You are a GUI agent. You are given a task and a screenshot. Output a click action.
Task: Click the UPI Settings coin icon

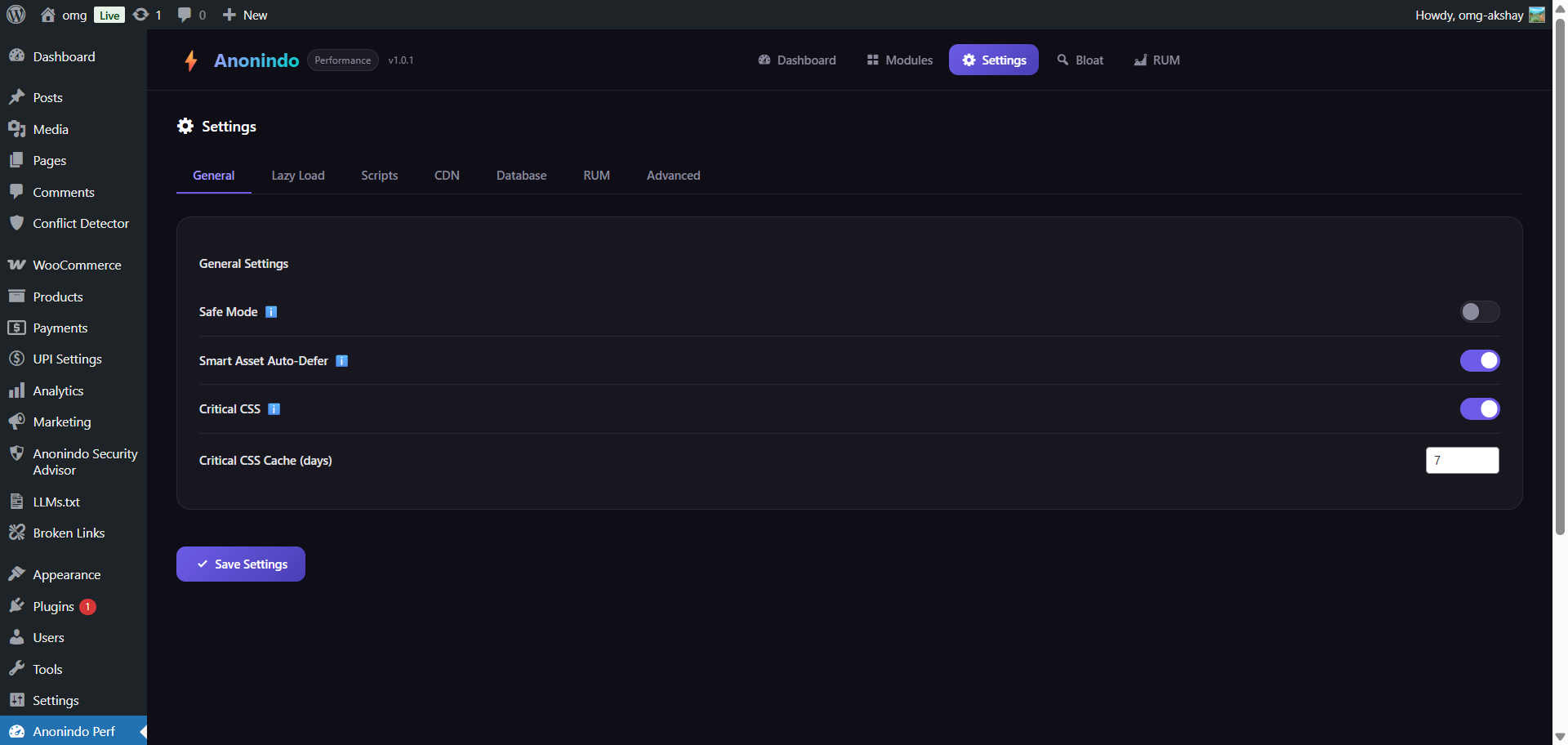click(16, 359)
